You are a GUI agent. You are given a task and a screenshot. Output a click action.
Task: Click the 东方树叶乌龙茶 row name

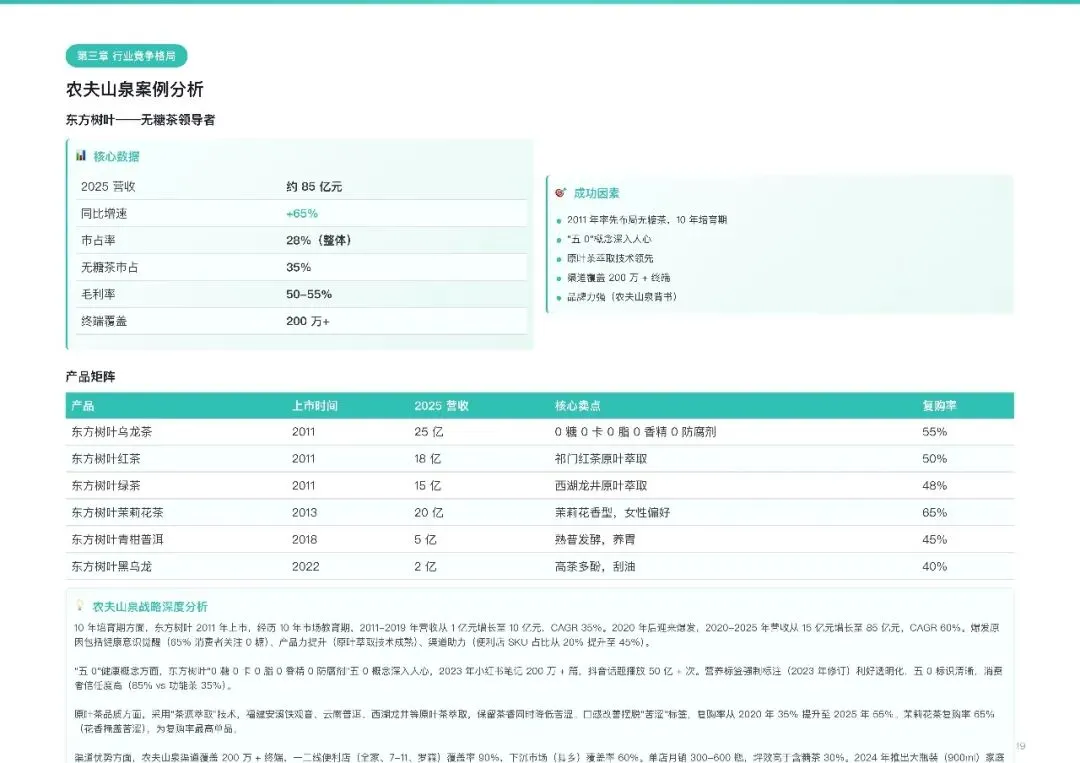112,432
